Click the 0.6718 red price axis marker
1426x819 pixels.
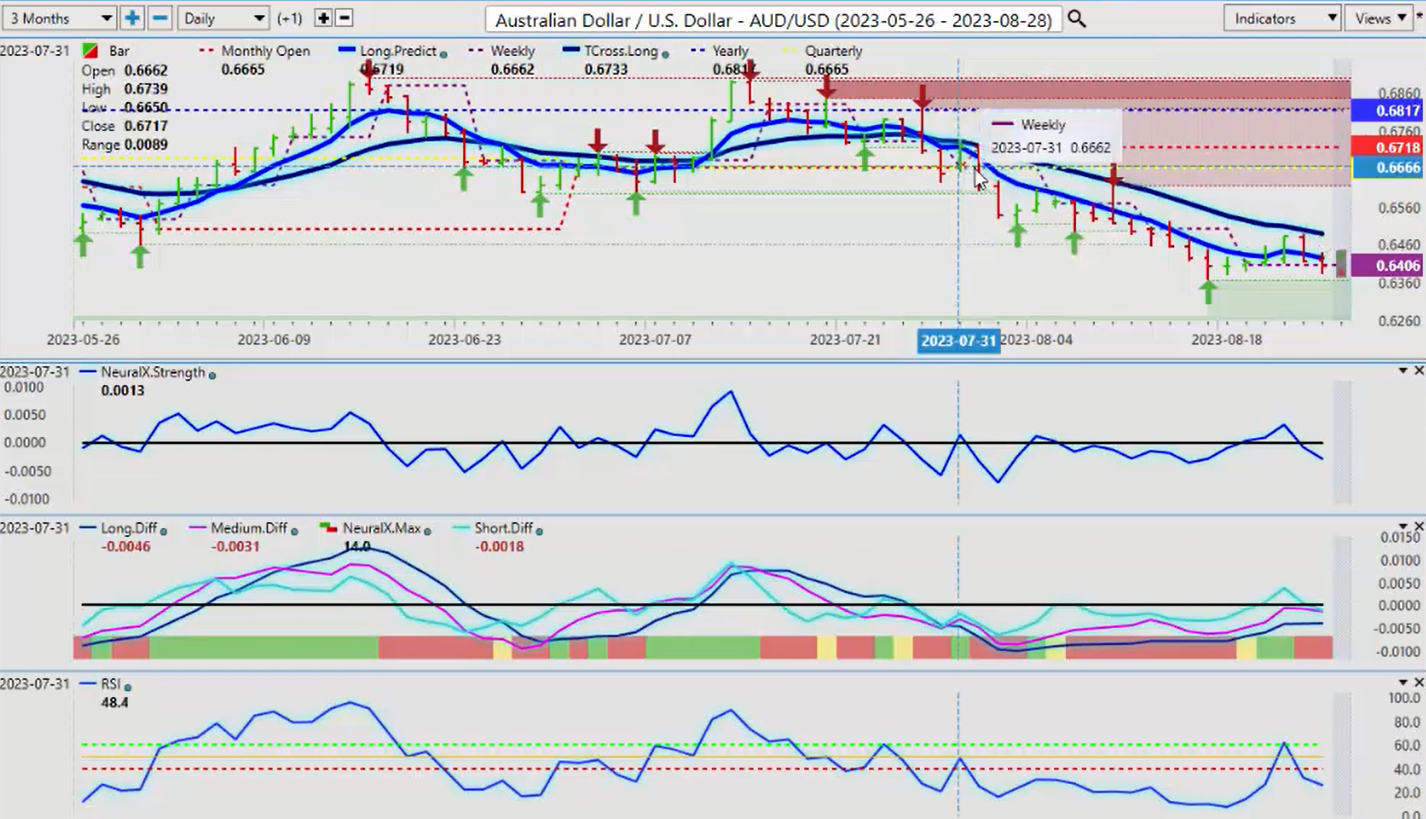click(1386, 147)
